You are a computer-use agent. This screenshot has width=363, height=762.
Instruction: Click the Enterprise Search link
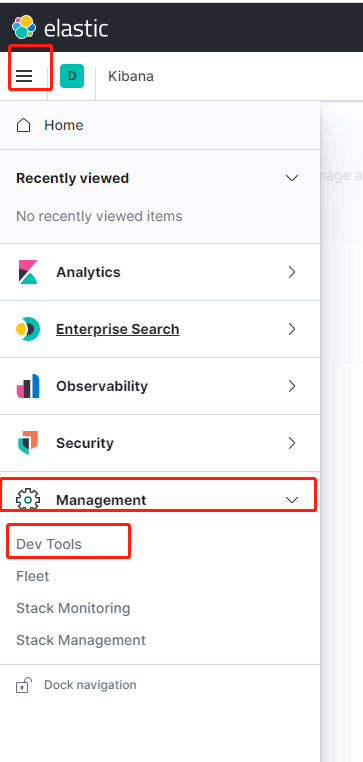(x=118, y=329)
